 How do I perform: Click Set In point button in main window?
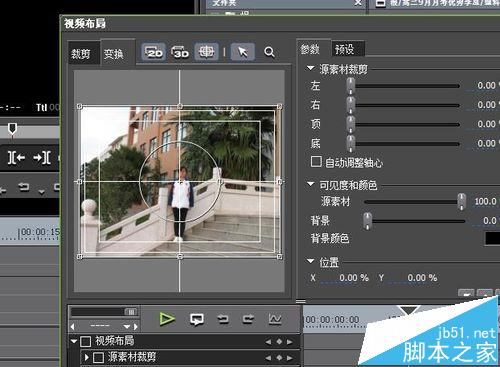[x=16, y=157]
